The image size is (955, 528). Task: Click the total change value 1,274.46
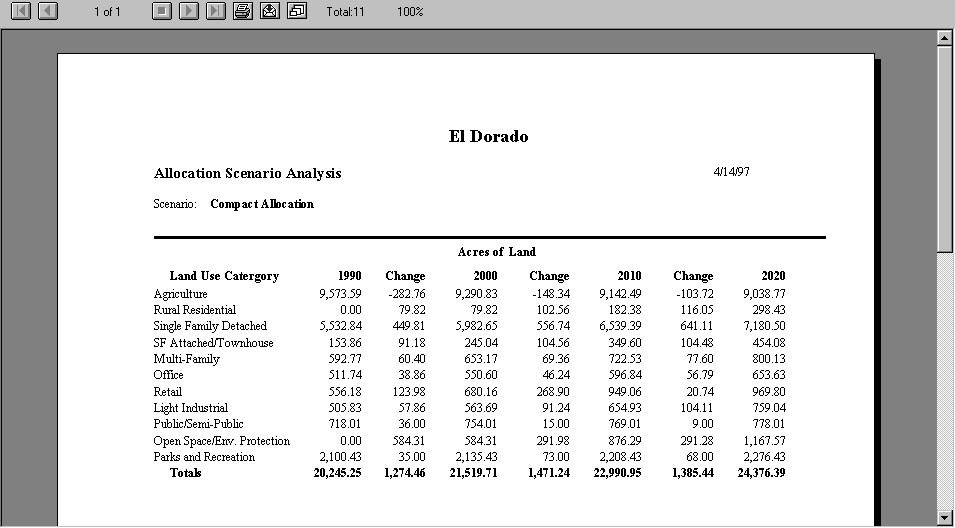click(404, 473)
